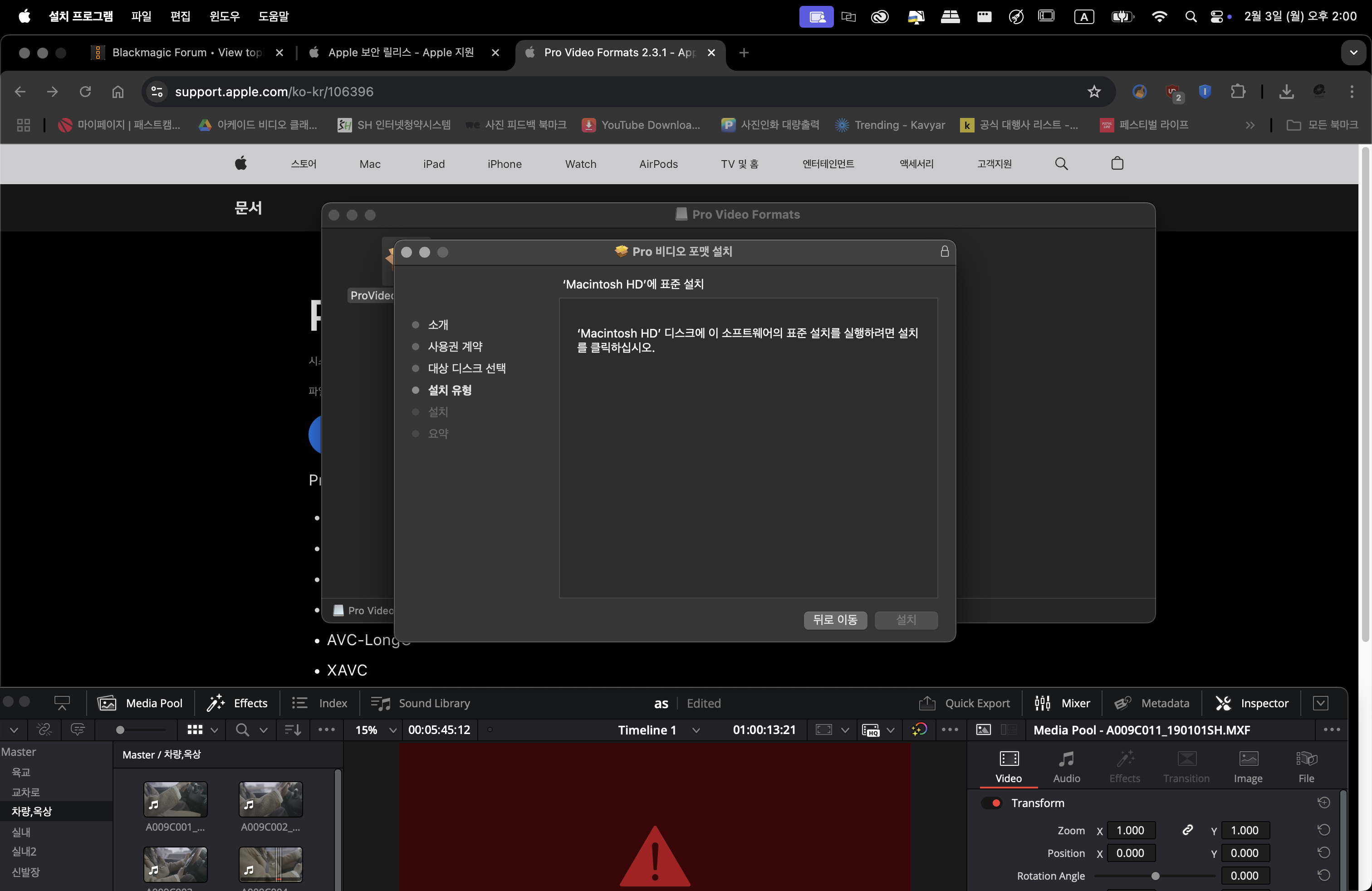Expand the Resolve toolbar overflow dropdown
This screenshot has height=891, width=1372.
click(1320, 703)
